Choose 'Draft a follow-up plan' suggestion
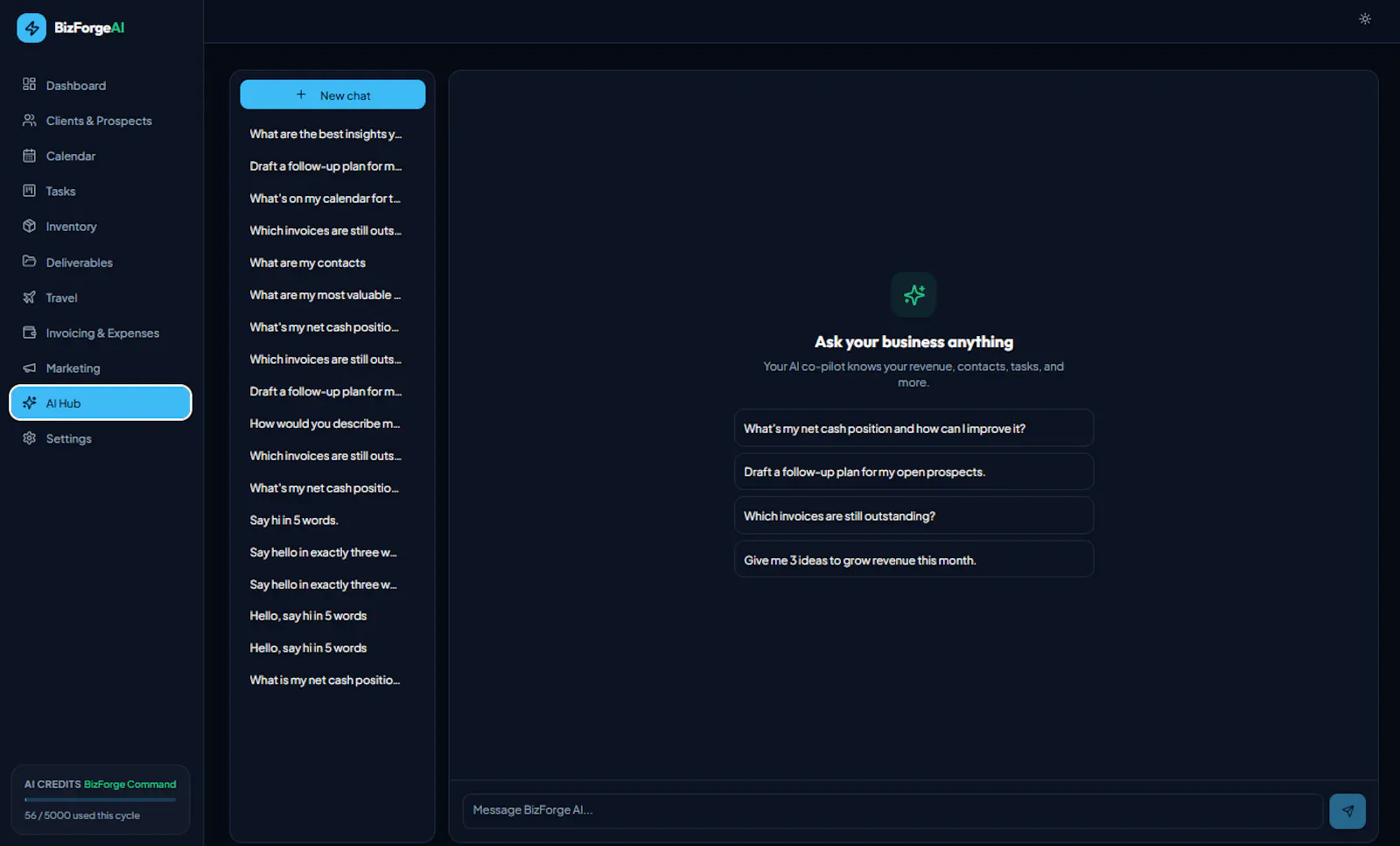 (913, 472)
